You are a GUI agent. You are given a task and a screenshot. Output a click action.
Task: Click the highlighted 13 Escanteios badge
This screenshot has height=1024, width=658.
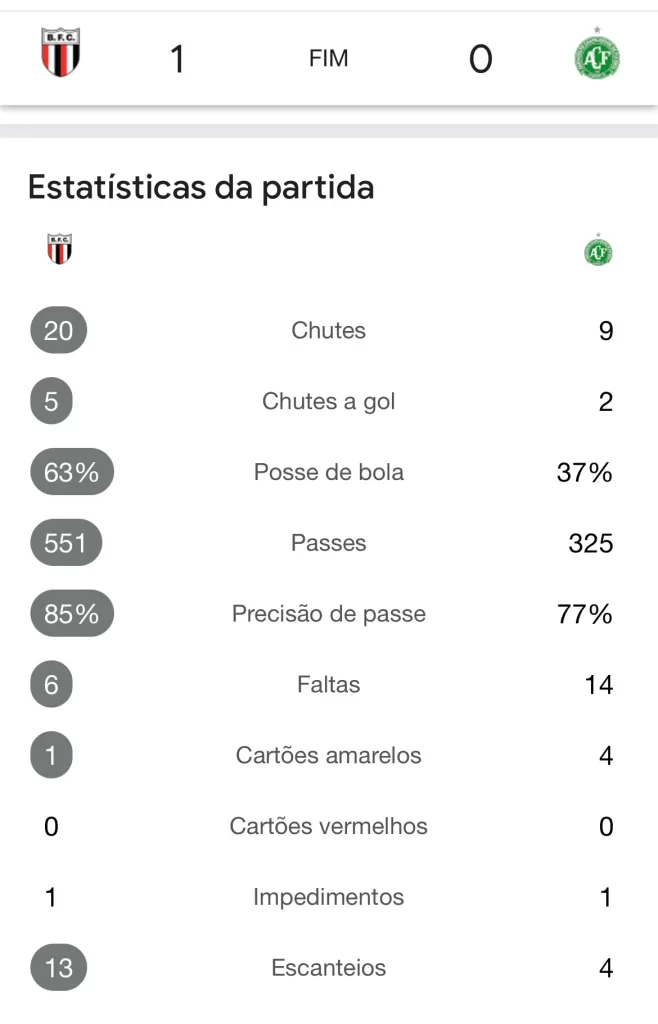[58, 967]
